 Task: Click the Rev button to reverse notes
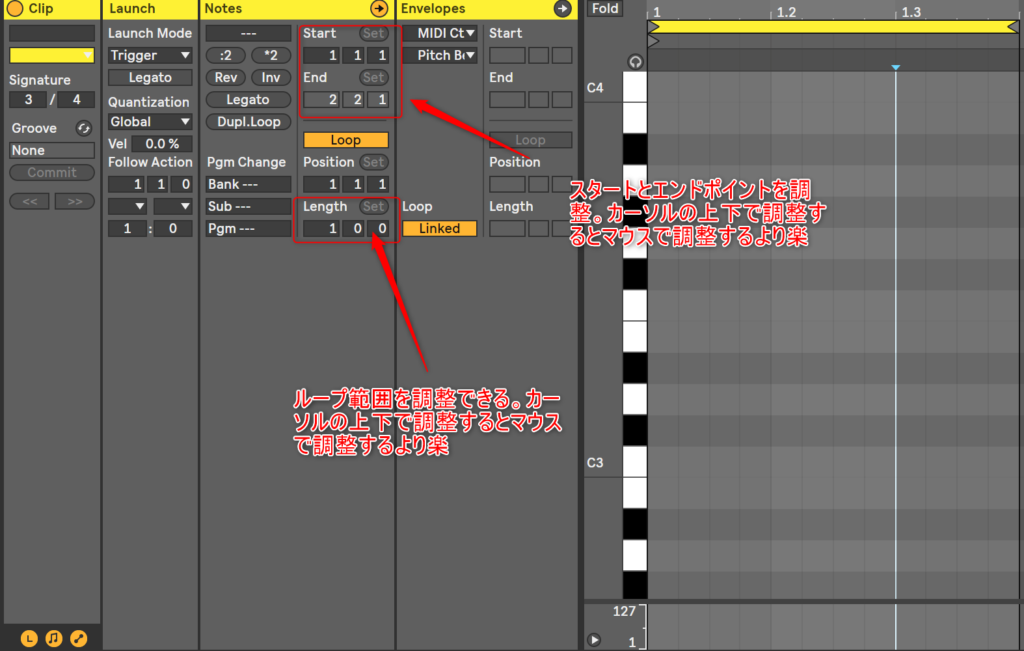(224, 77)
